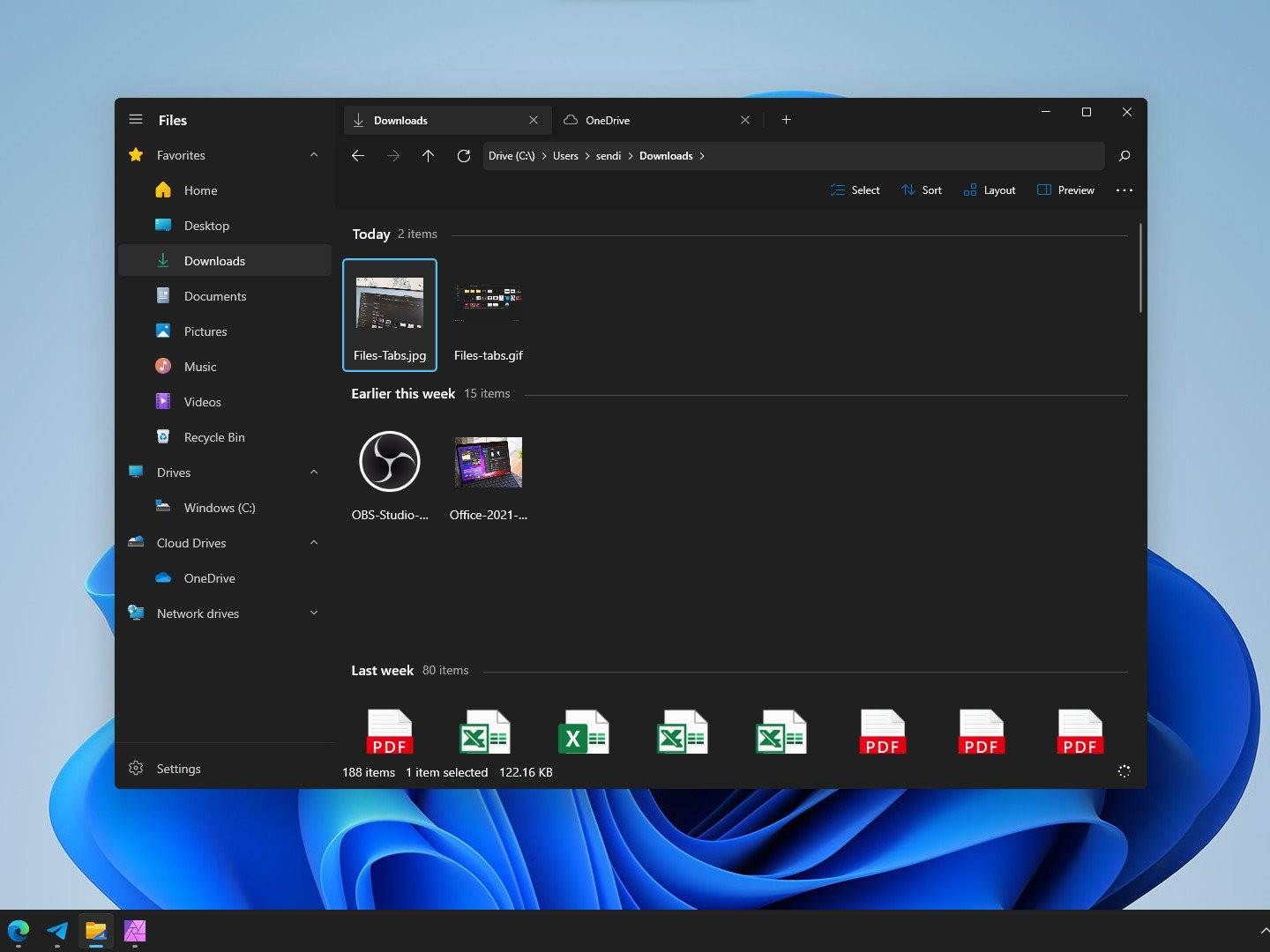This screenshot has width=1270, height=952.
Task: Expand chevron after sendi in path
Action: click(x=631, y=156)
